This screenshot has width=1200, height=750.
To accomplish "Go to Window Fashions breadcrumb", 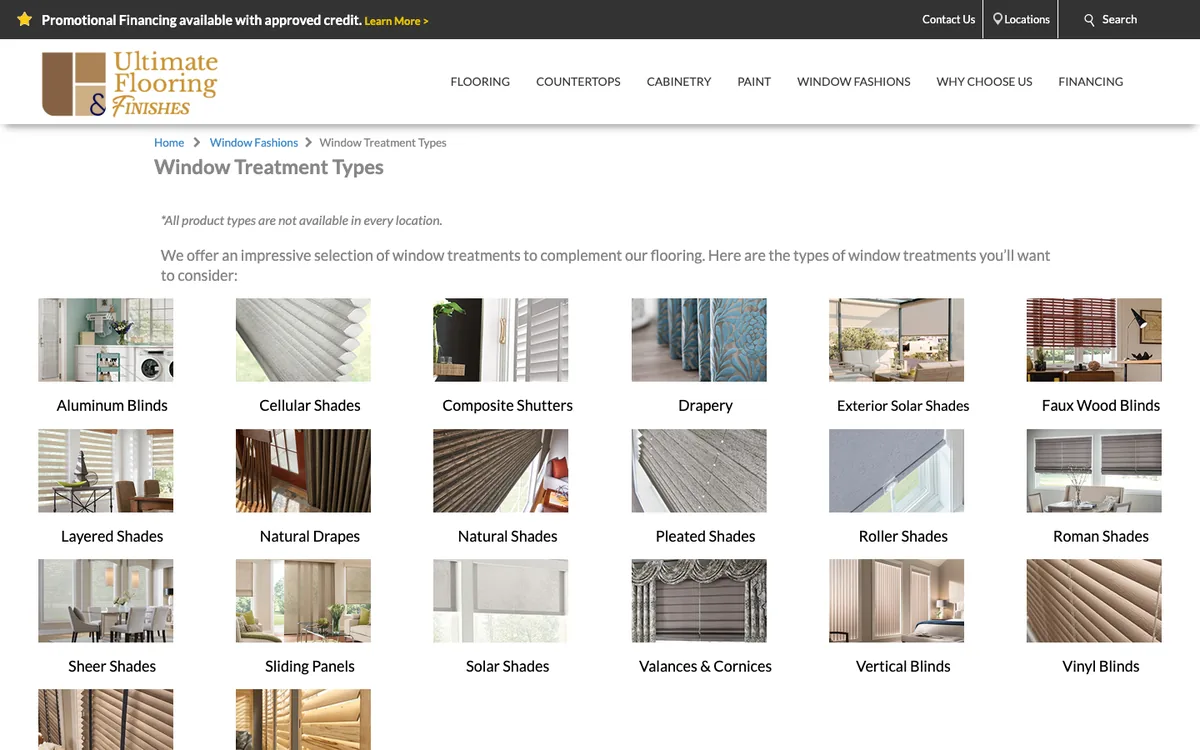I will pyautogui.click(x=254, y=143).
